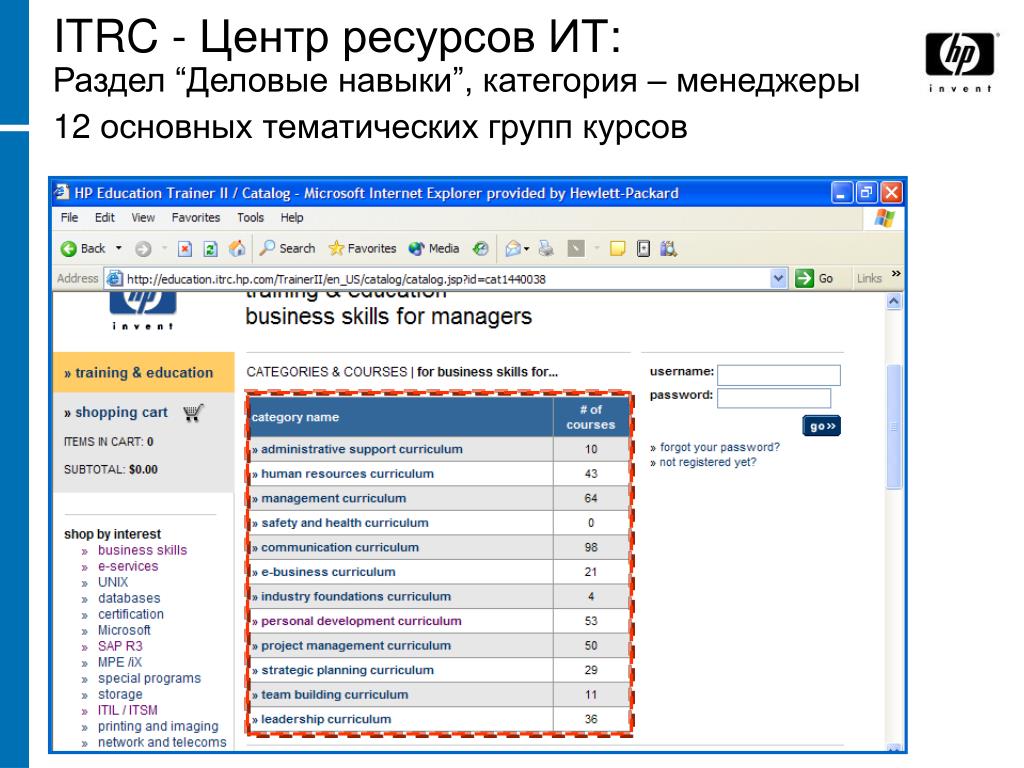This screenshot has width=1024, height=768.
Task: Open administrative support curriculum category
Action: [x=362, y=449]
